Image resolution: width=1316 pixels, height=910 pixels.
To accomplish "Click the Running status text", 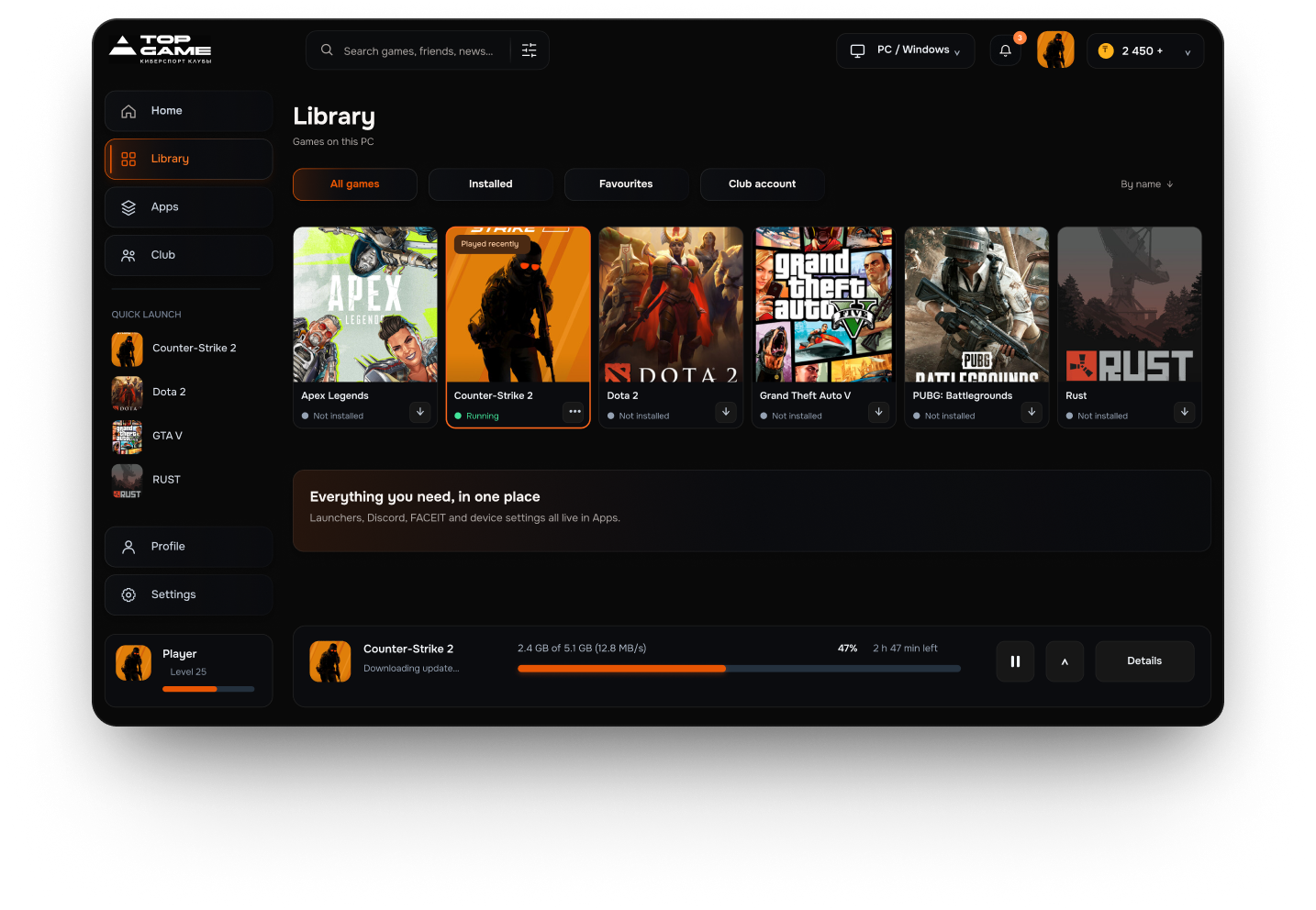I will 483,416.
